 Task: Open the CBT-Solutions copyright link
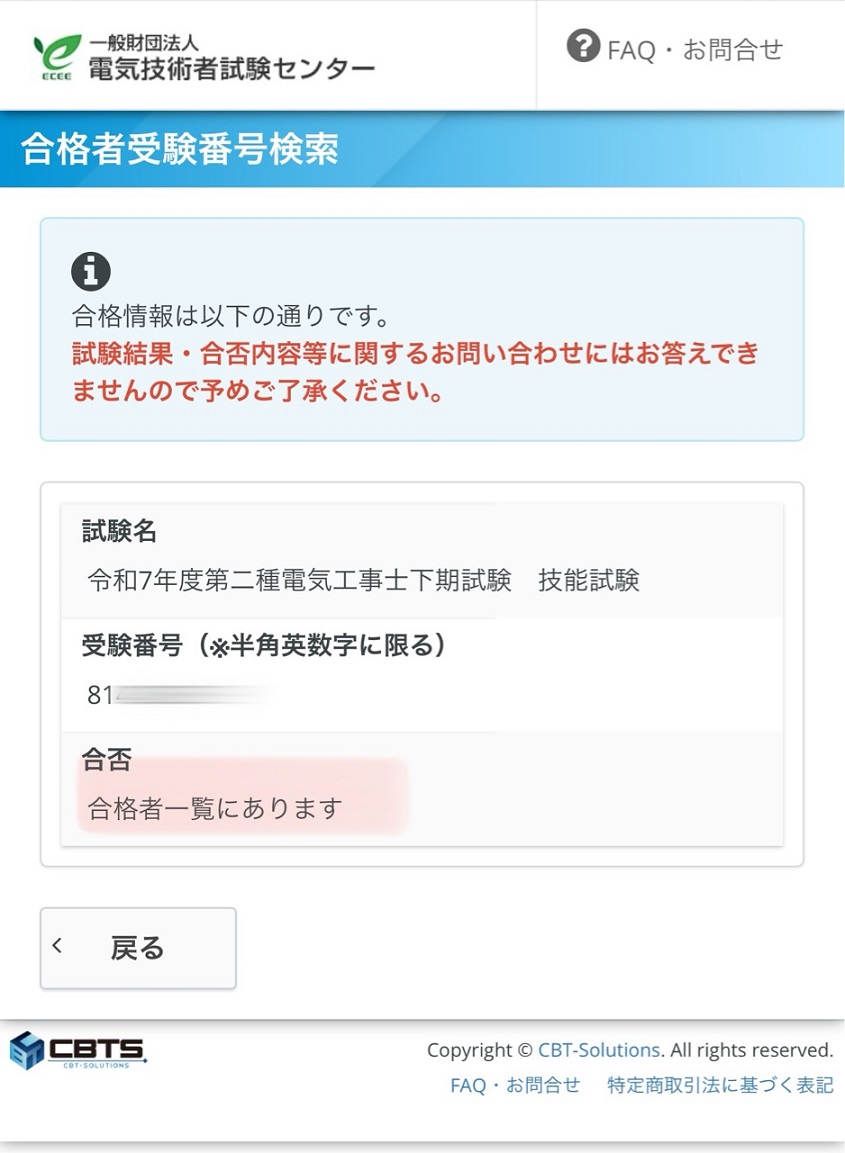598,1050
